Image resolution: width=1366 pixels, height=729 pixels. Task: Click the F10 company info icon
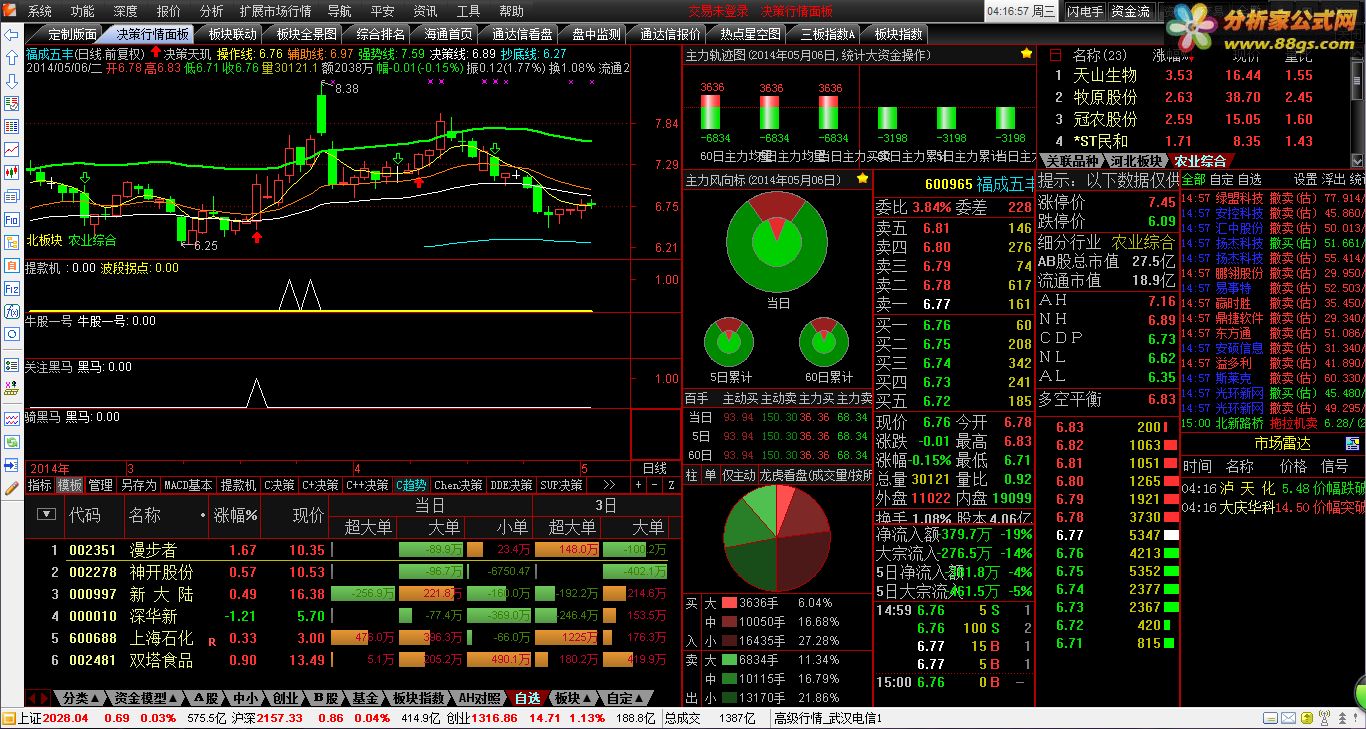(x=11, y=219)
